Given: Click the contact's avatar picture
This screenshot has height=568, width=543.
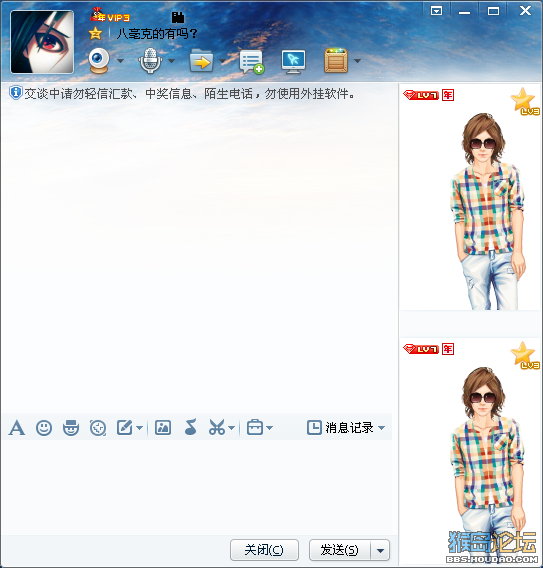Looking at the screenshot, I should [42, 42].
